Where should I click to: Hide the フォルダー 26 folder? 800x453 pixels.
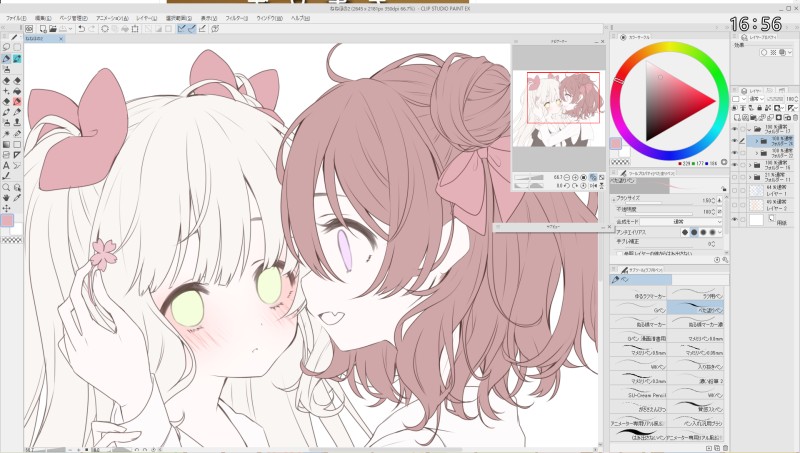pos(735,141)
